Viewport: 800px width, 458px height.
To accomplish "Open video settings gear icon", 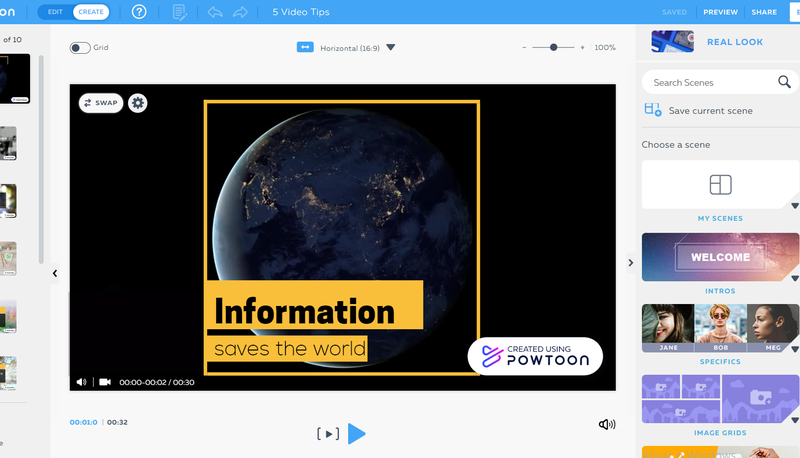I will coord(138,103).
